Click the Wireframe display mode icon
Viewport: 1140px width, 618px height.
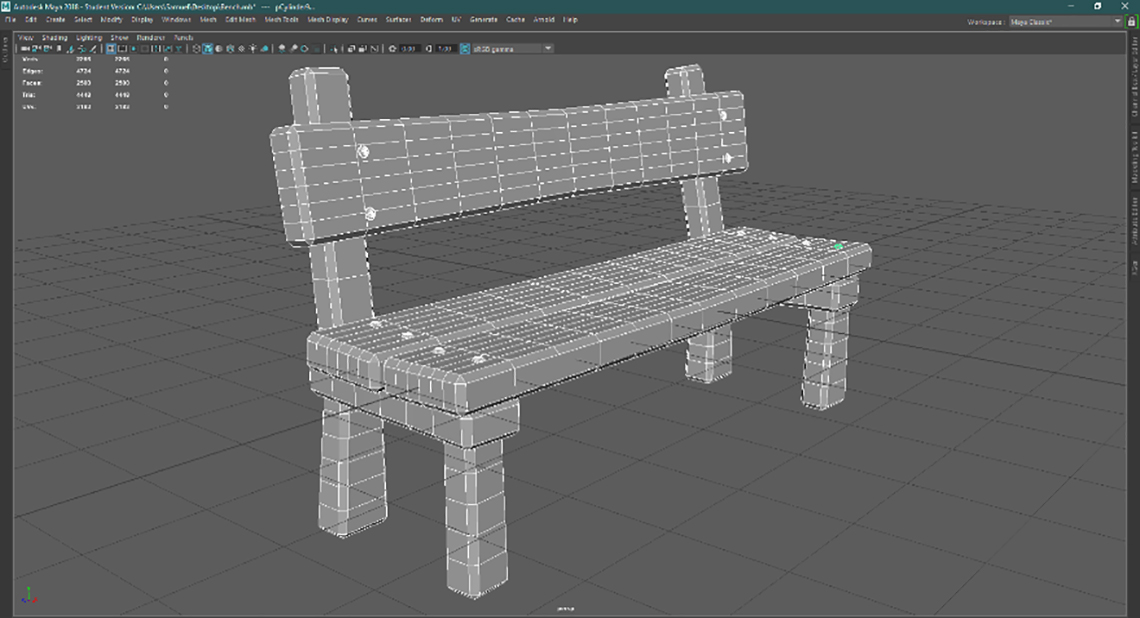(196, 48)
